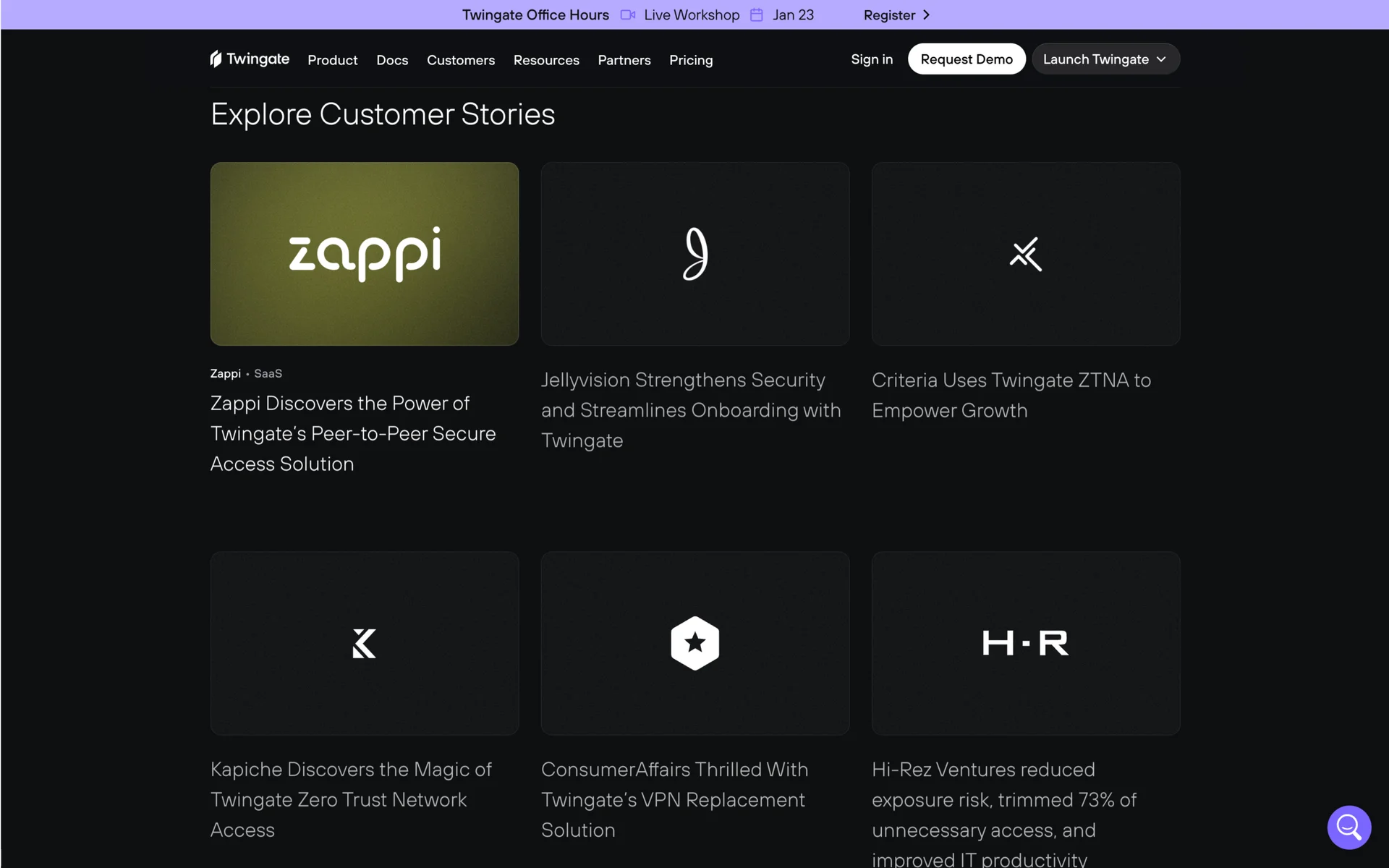Viewport: 1389px width, 868px height.
Task: Click the purple chat search bubble icon
Action: point(1348,827)
